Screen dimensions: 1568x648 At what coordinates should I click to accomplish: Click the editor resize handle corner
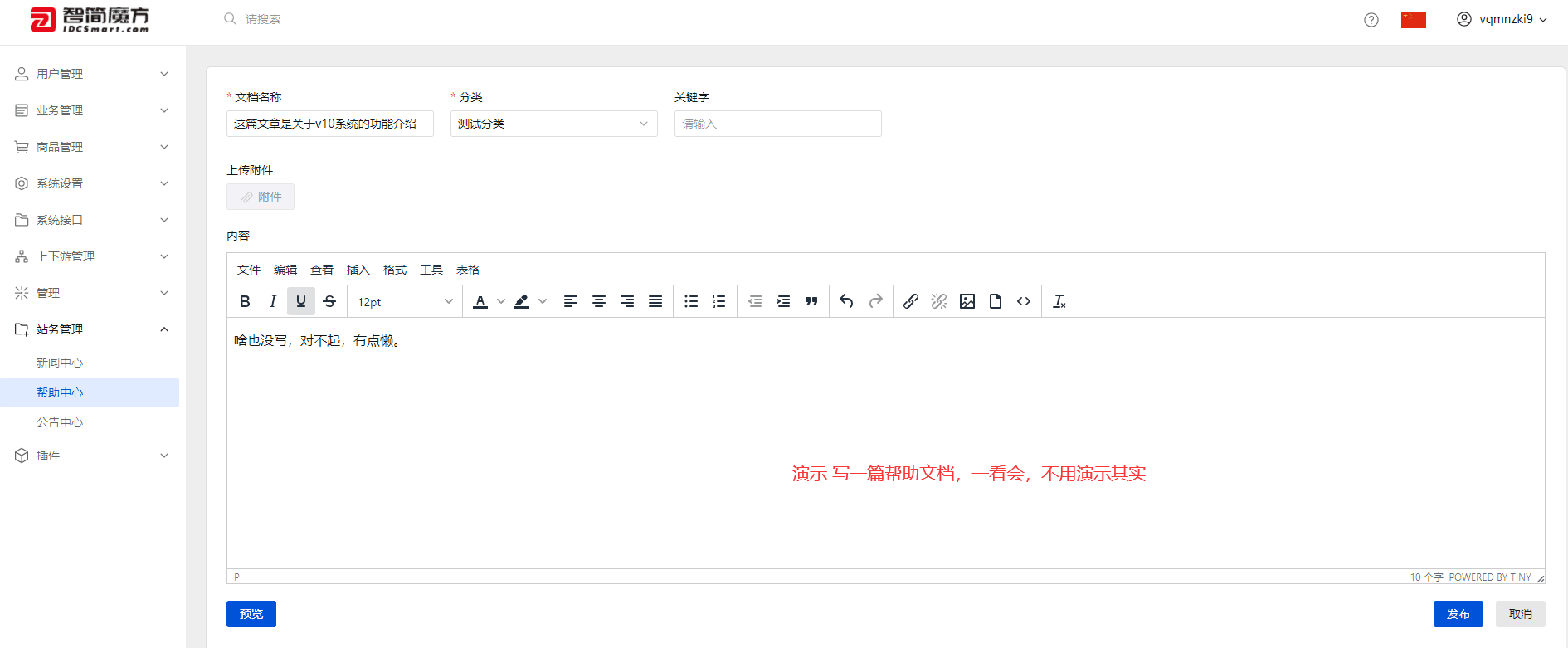pyautogui.click(x=1541, y=577)
